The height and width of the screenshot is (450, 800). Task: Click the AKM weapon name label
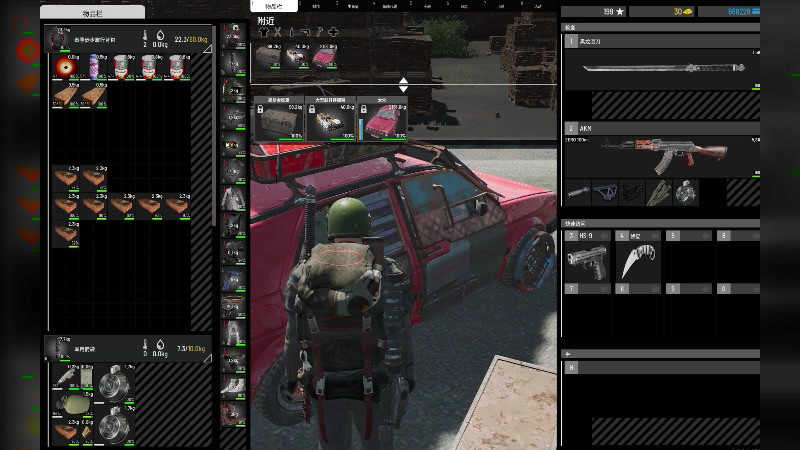[585, 129]
